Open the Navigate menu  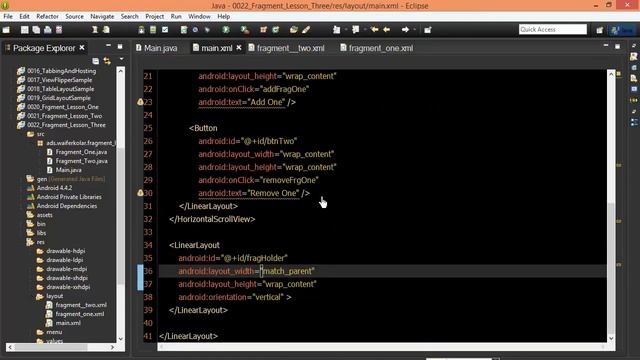pos(102,16)
